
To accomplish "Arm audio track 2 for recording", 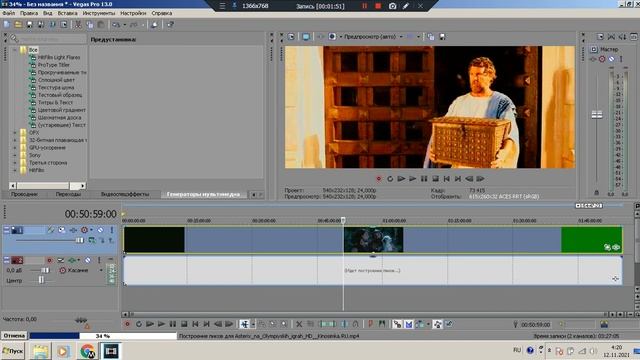I will click(x=49, y=260).
